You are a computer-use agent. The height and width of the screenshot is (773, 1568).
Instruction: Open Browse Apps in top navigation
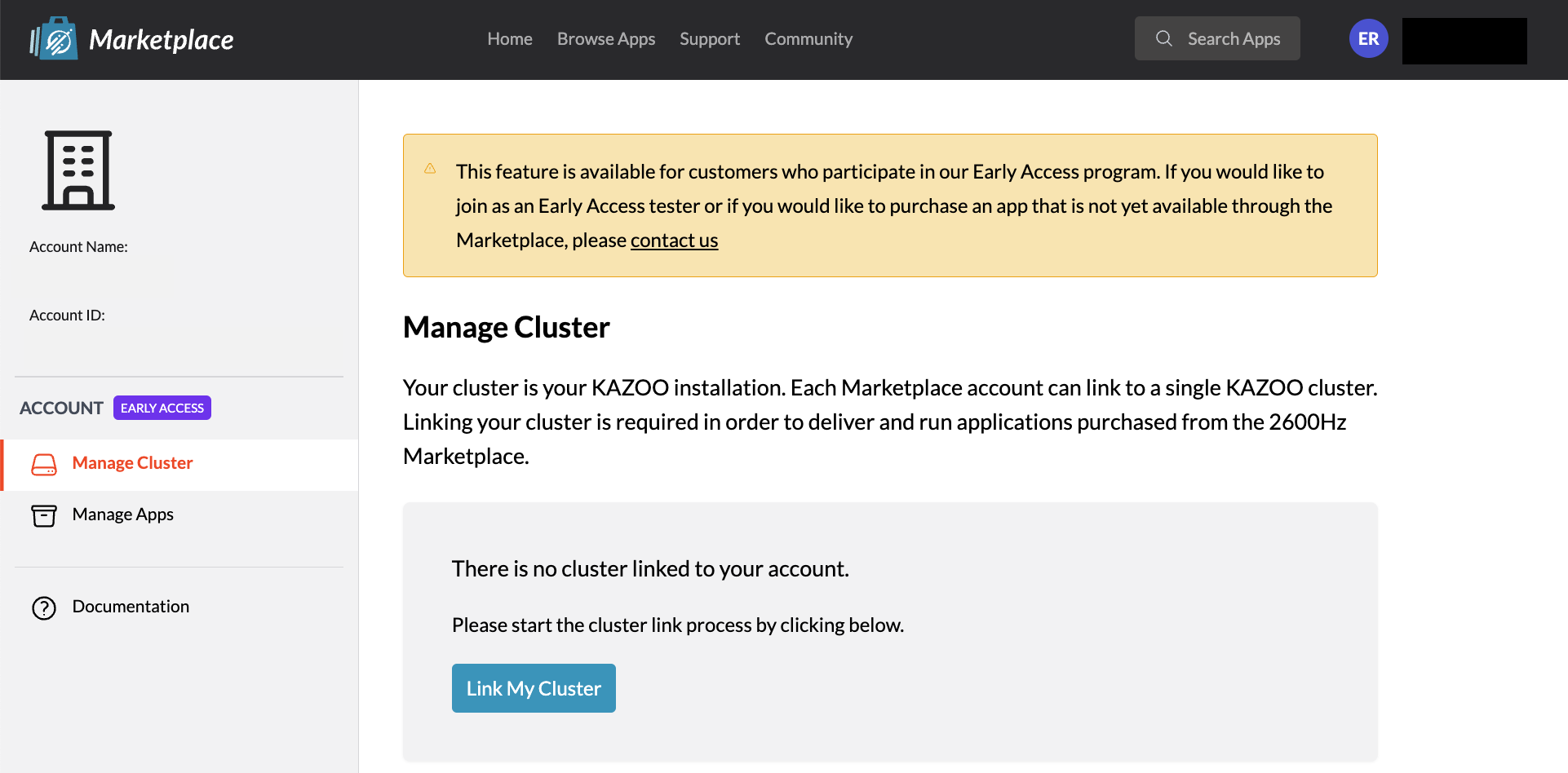click(606, 38)
